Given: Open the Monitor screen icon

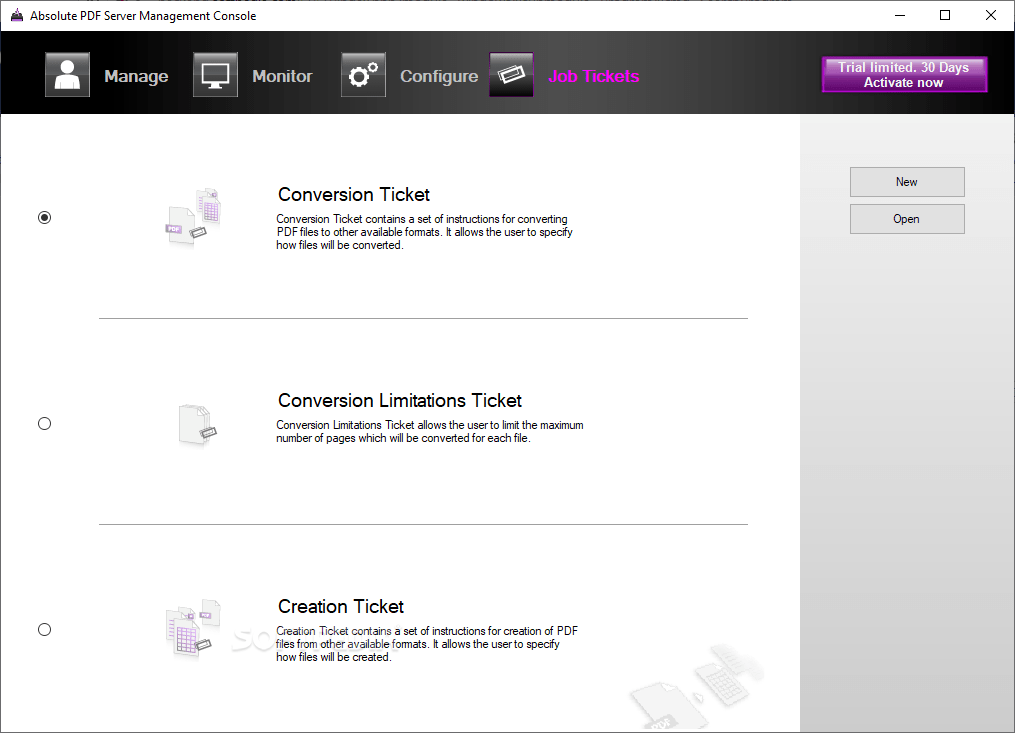Looking at the screenshot, I should click(x=216, y=75).
